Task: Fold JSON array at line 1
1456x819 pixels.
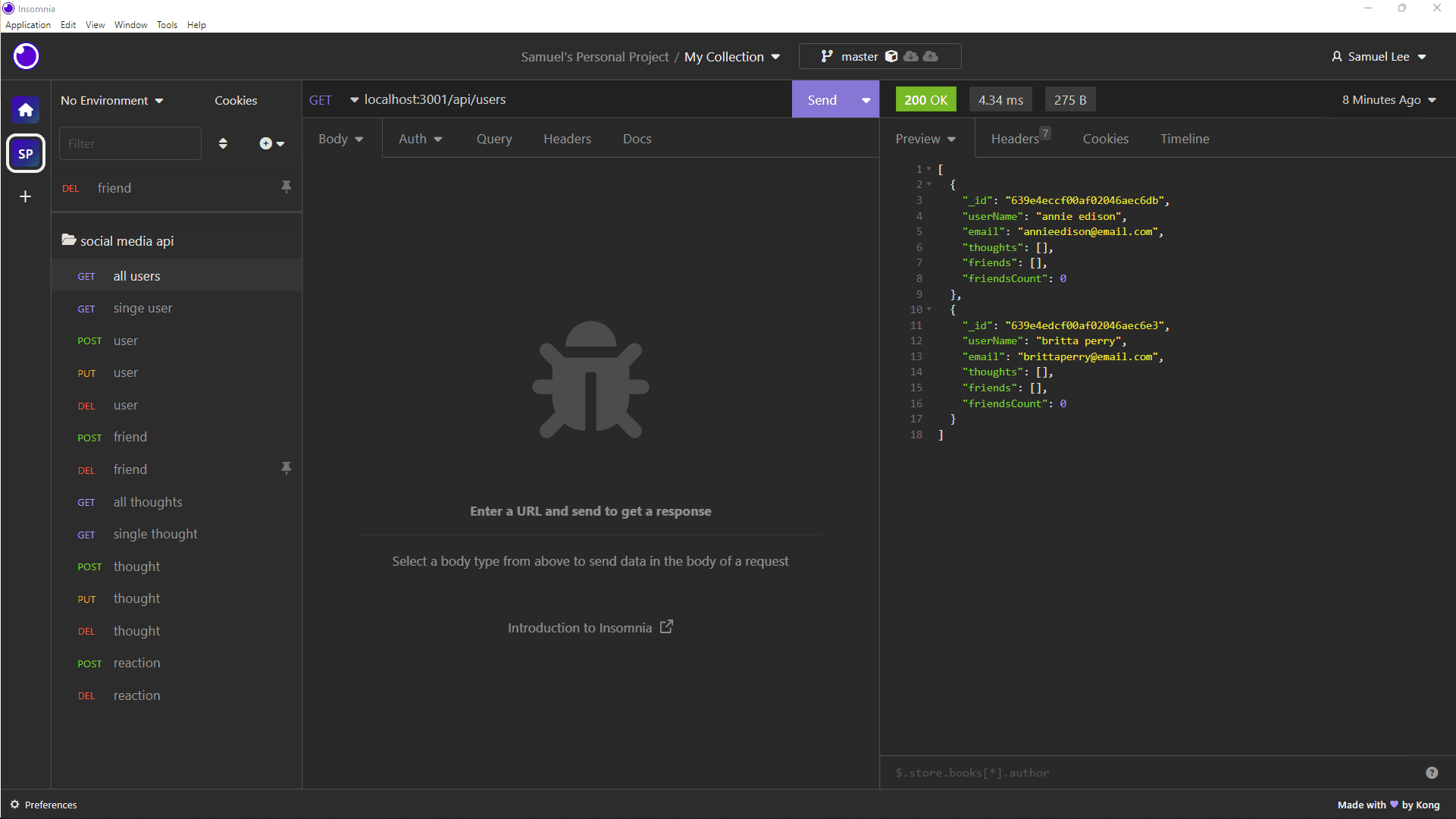Action: click(928, 169)
